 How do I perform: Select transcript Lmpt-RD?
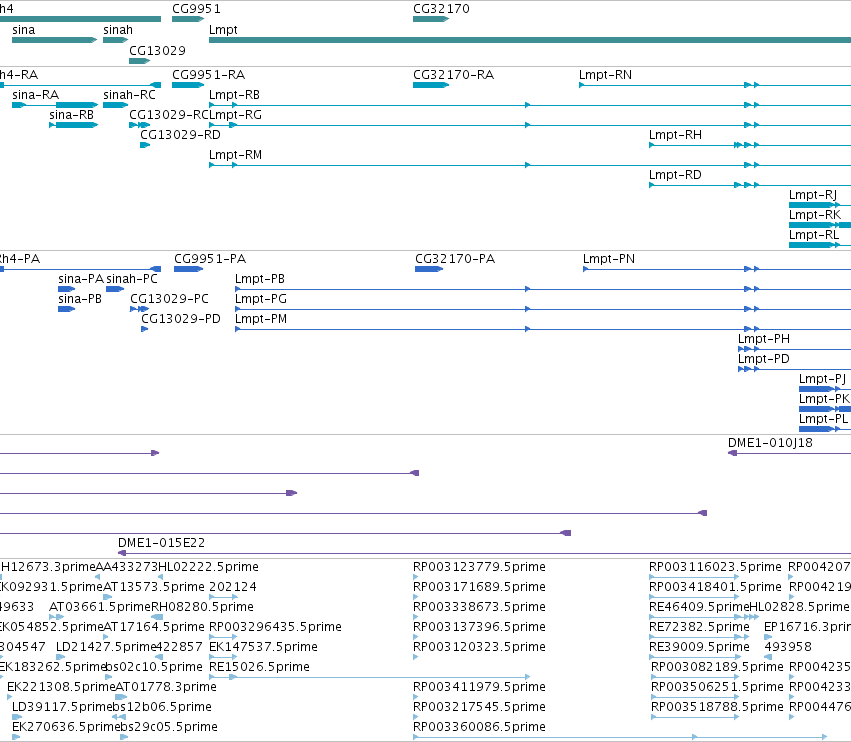point(675,175)
